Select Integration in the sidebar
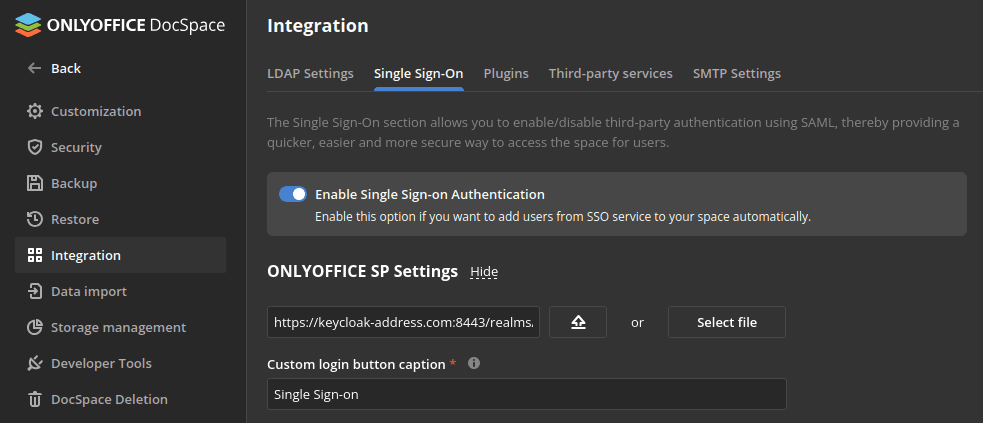This screenshot has width=983, height=423. pyautogui.click(x=120, y=255)
